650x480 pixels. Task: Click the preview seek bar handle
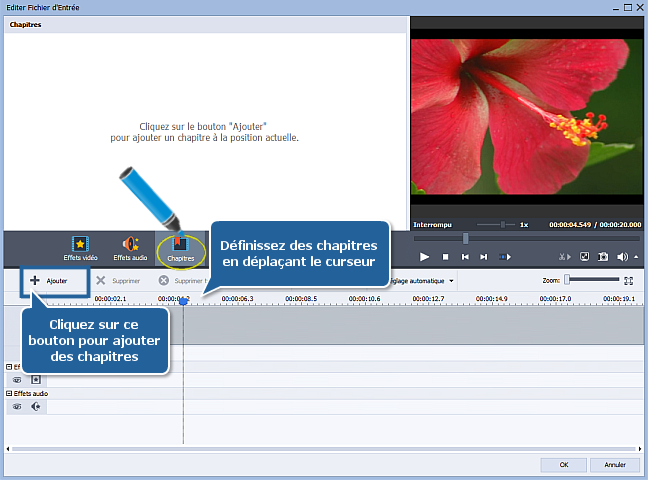coord(466,238)
